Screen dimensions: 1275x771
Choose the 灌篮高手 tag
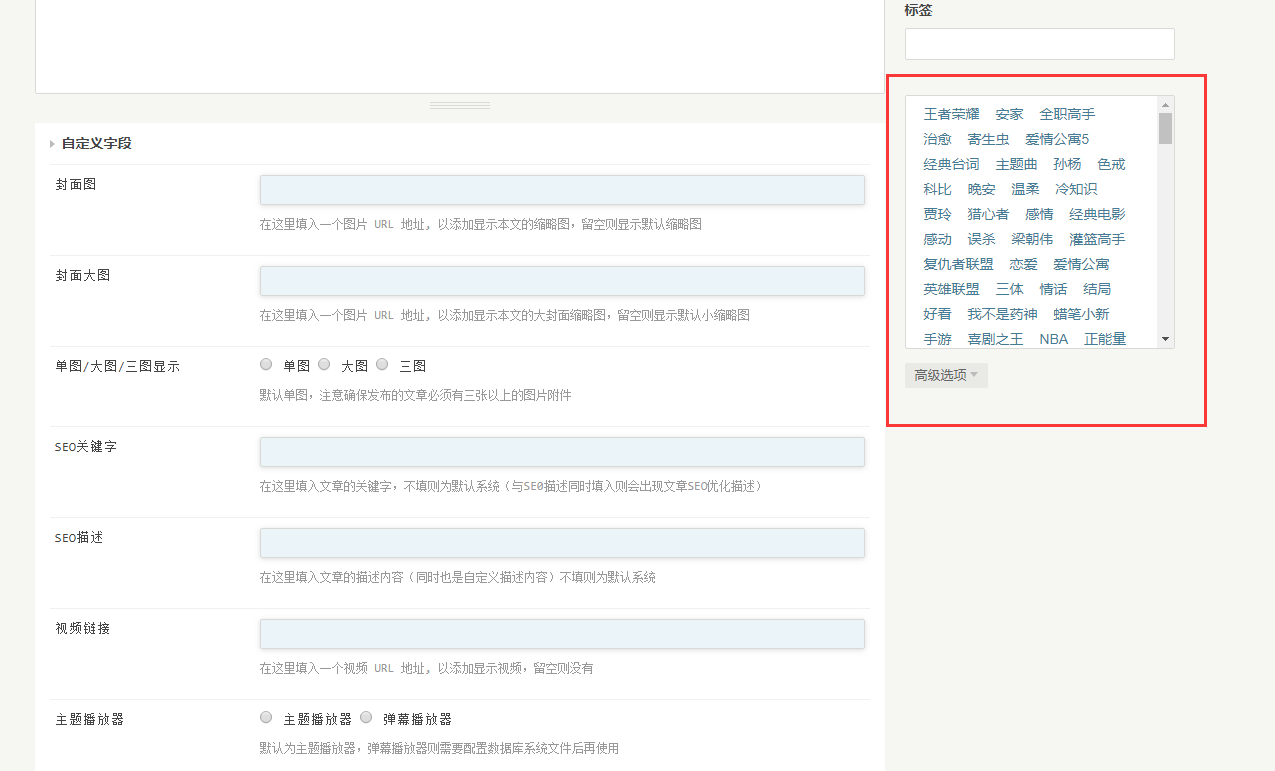pos(1097,239)
